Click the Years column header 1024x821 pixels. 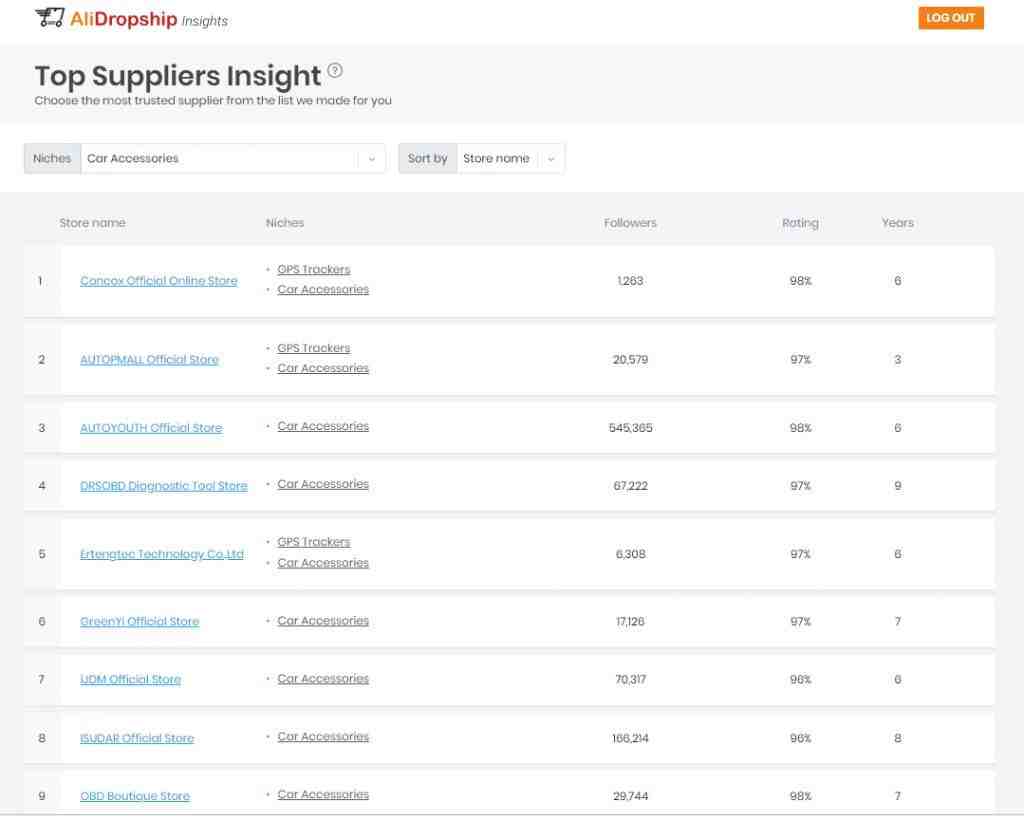coord(897,223)
